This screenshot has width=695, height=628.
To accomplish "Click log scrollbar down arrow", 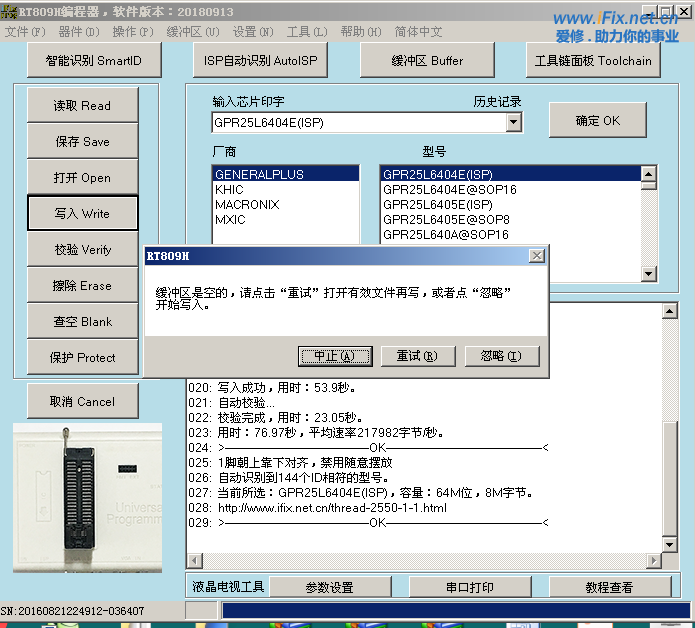I will [x=669, y=544].
